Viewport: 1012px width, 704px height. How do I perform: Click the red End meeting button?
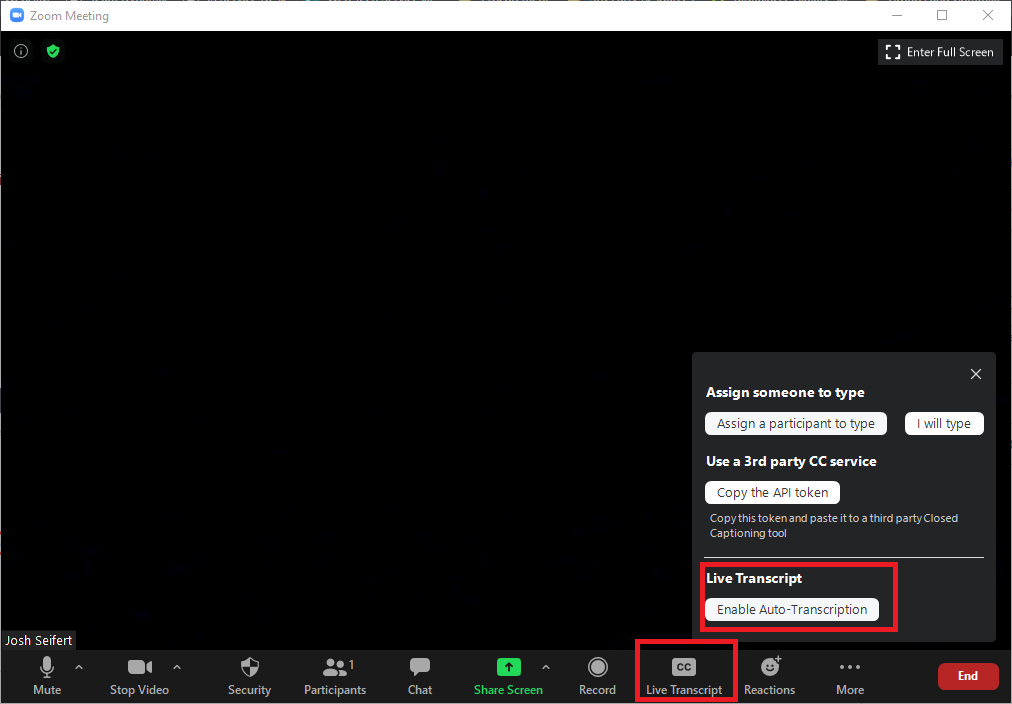pos(967,676)
